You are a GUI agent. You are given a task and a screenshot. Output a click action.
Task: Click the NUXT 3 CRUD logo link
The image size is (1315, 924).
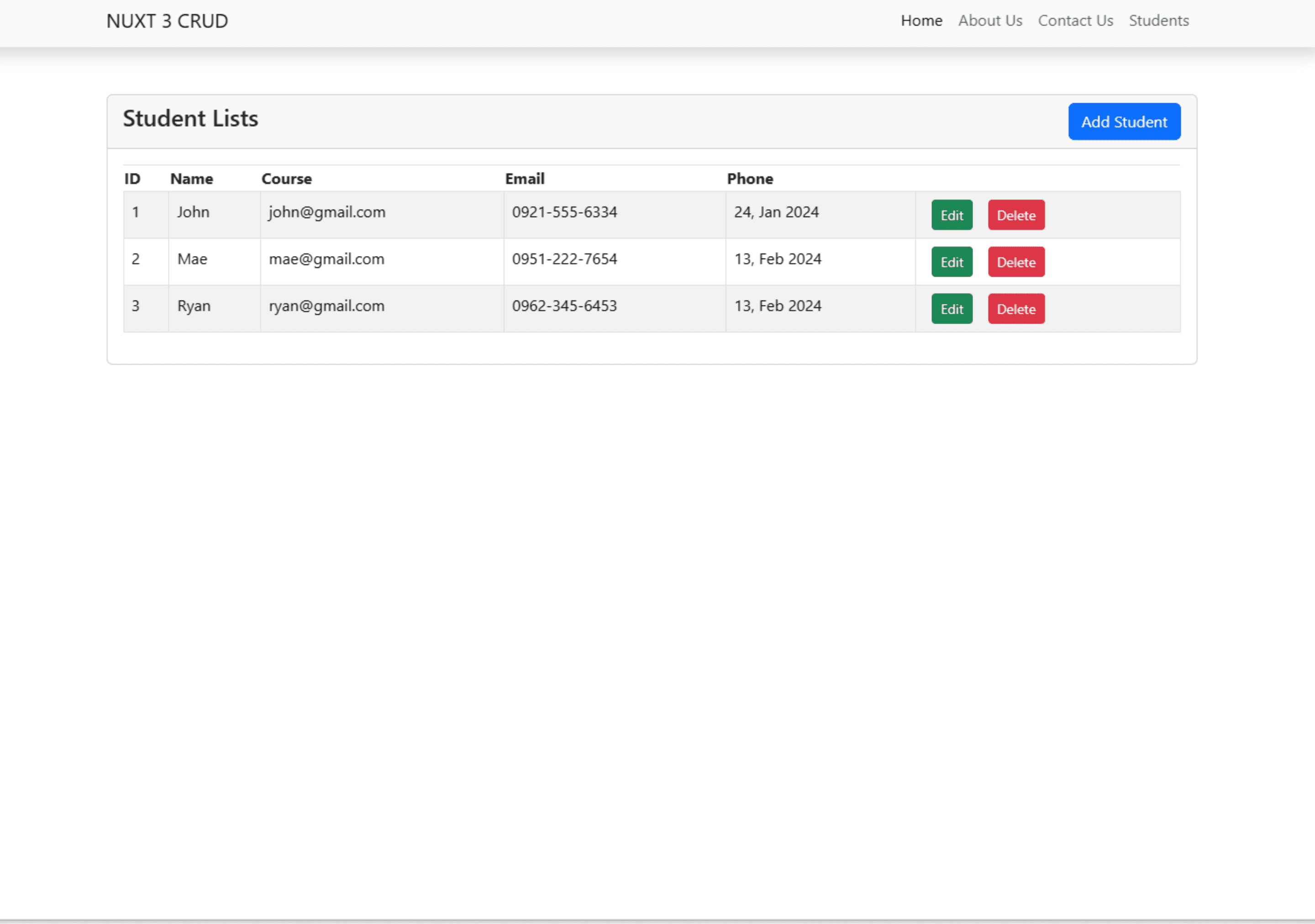(167, 20)
